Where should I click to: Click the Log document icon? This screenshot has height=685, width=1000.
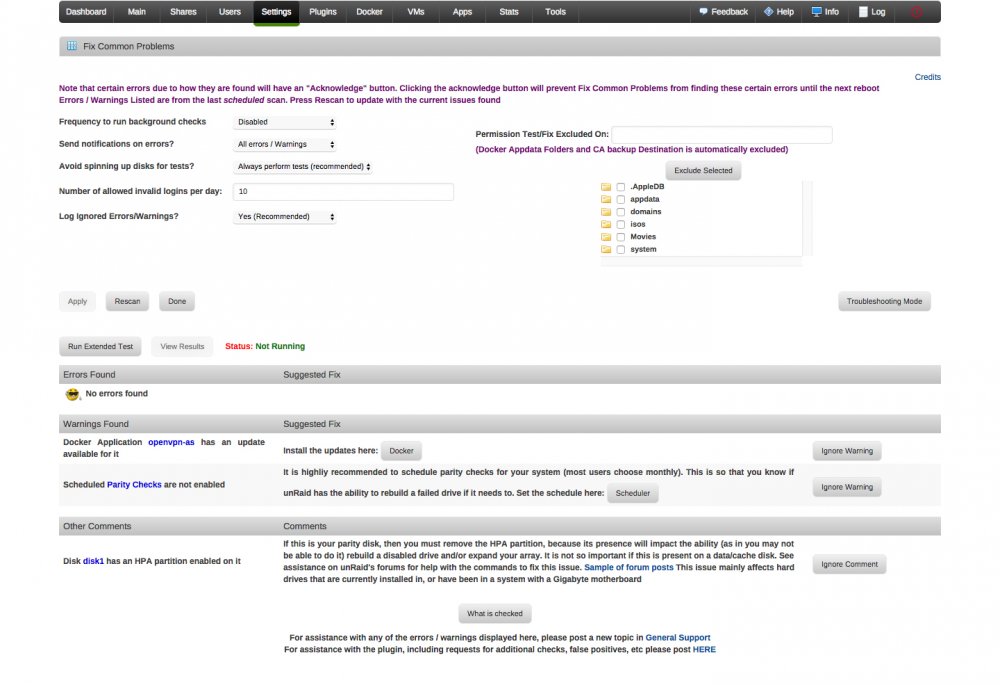863,11
